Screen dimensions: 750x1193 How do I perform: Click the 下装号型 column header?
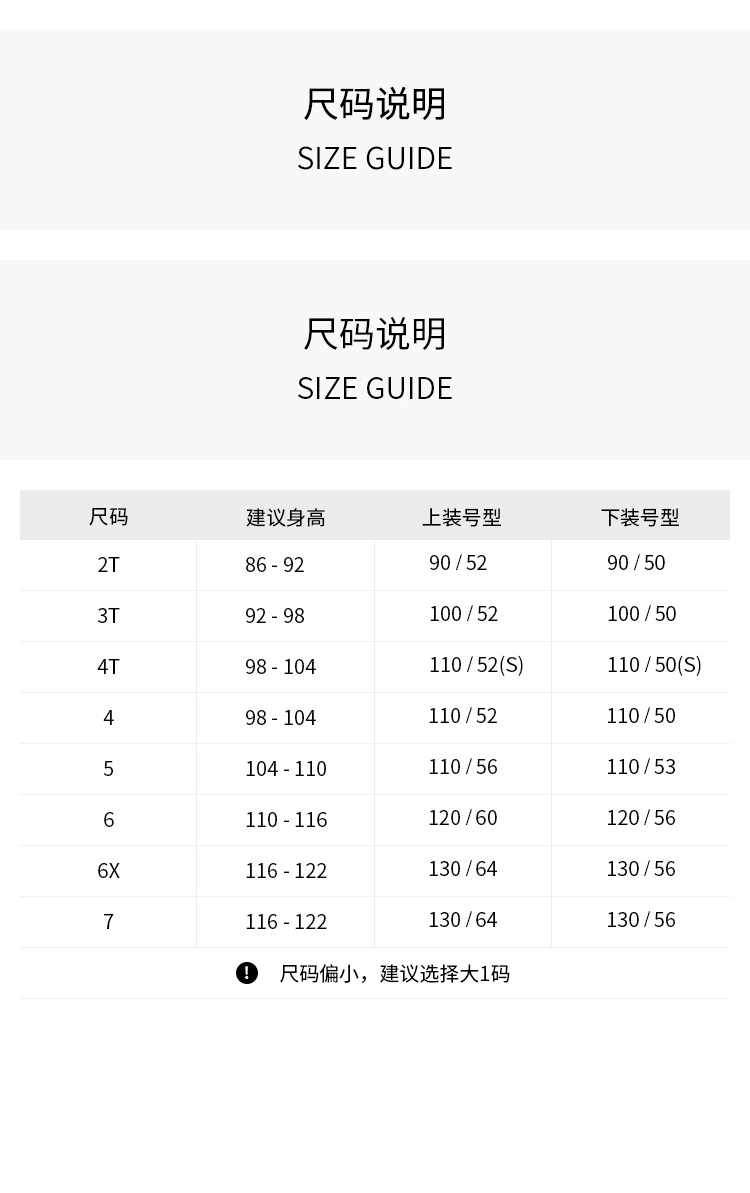pyautogui.click(x=640, y=517)
